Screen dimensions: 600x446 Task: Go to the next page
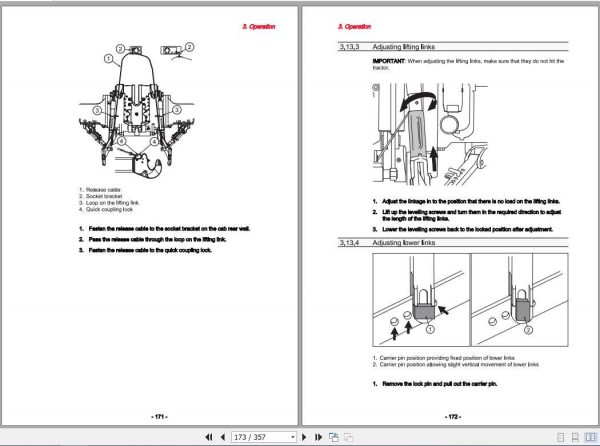tap(304, 437)
